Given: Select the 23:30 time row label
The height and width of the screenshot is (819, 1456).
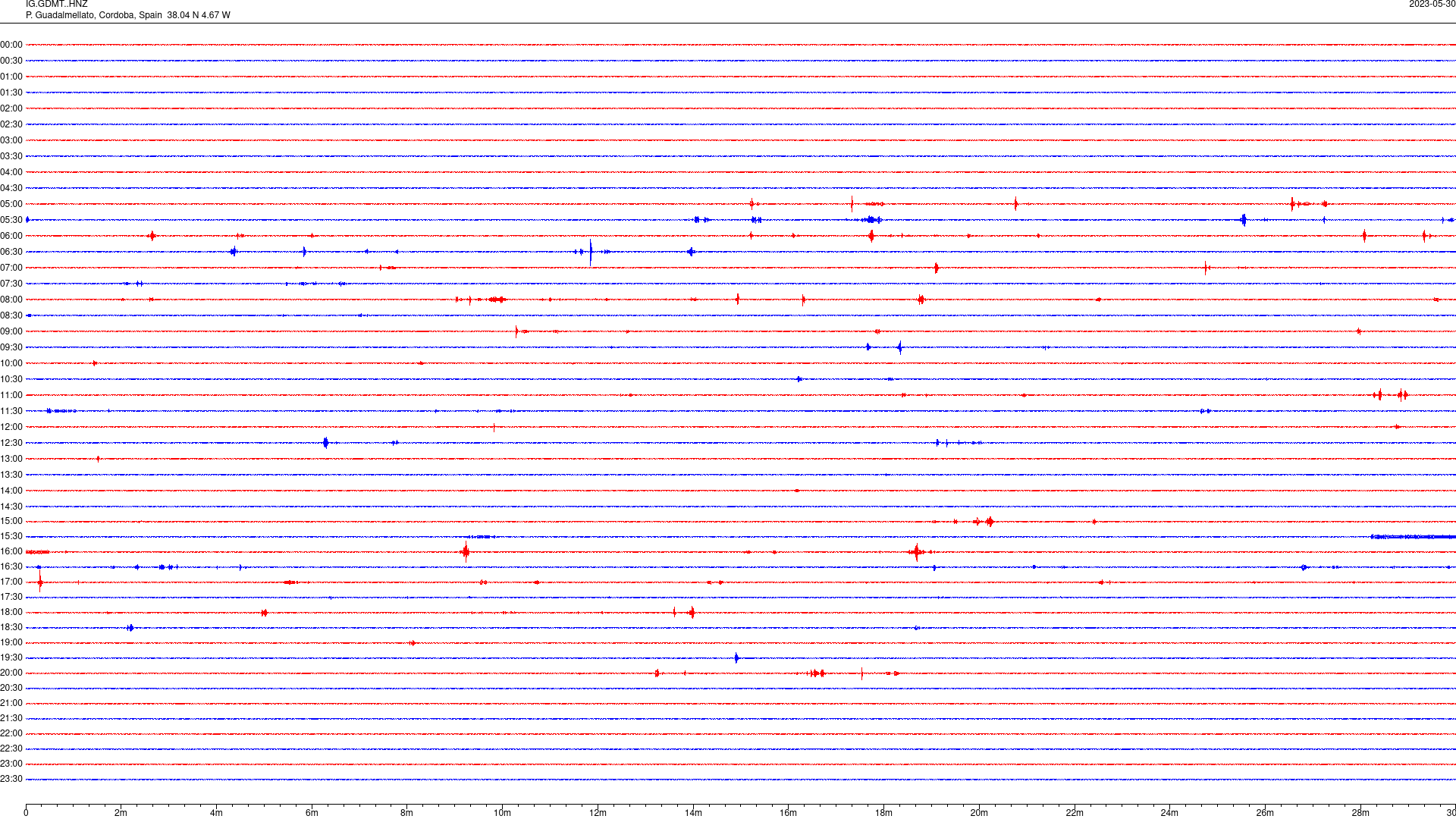Looking at the screenshot, I should pos(11,779).
